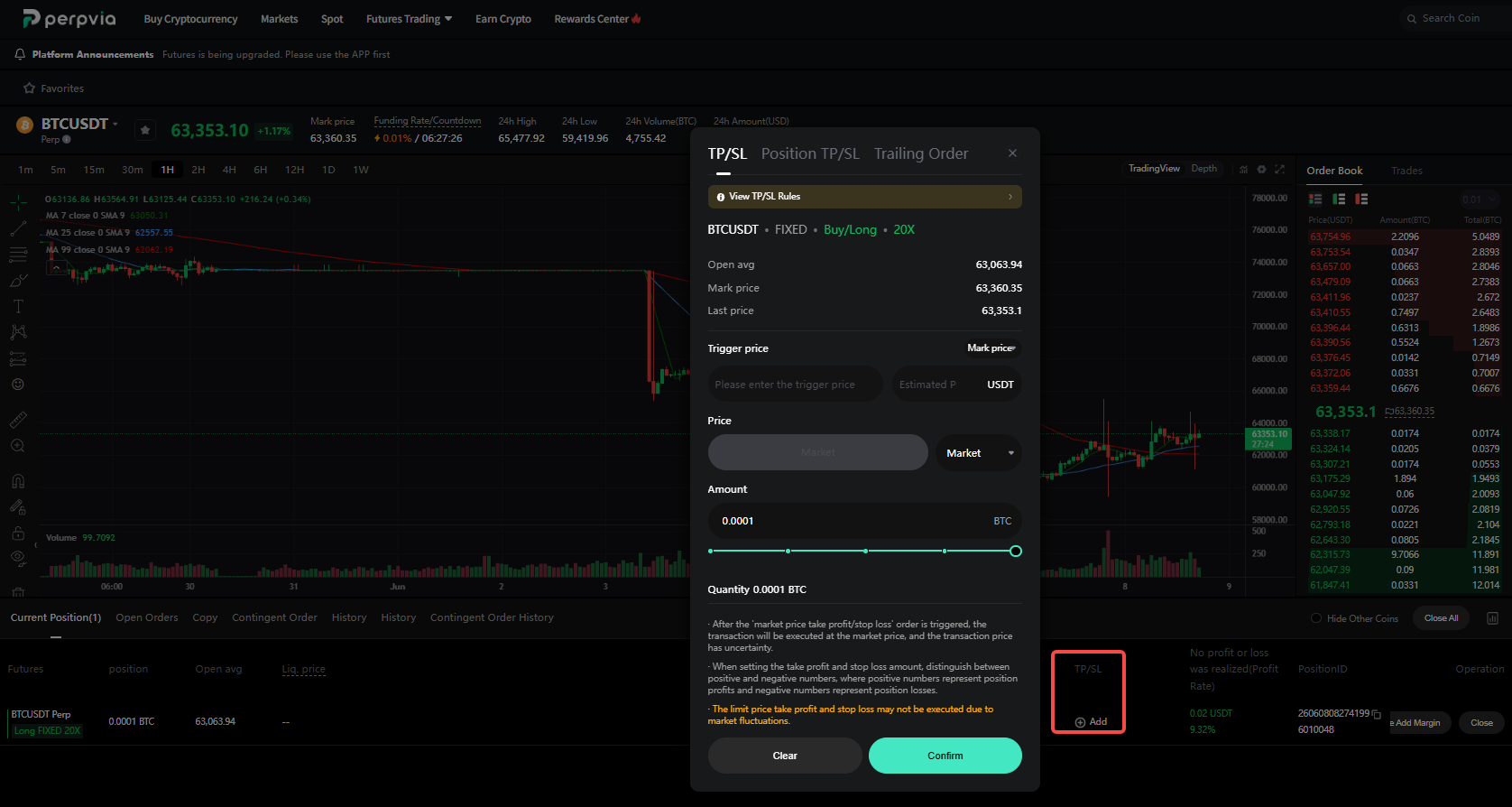Toggle hide all drawings eye
The height and width of the screenshot is (807, 1512).
click(x=18, y=558)
